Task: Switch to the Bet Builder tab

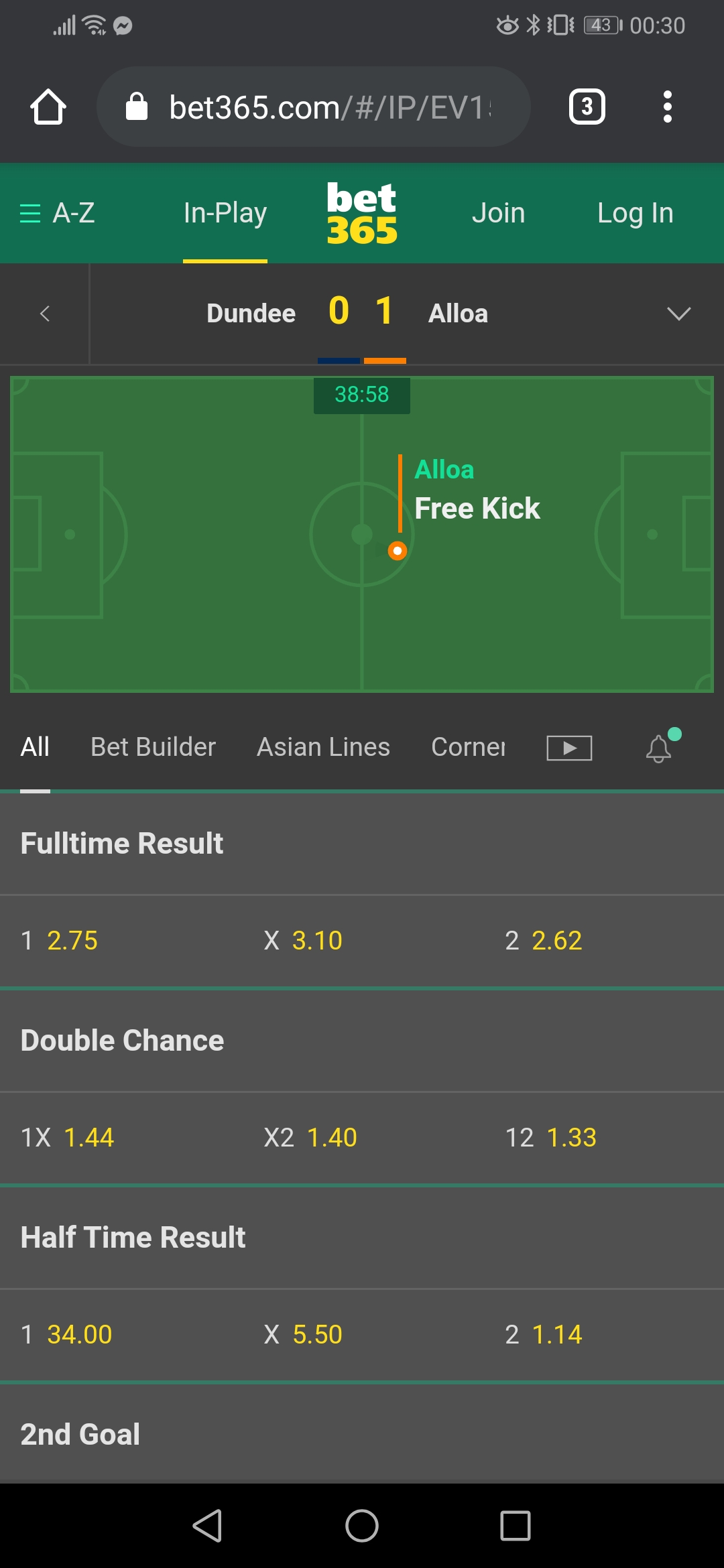Action: 153,747
